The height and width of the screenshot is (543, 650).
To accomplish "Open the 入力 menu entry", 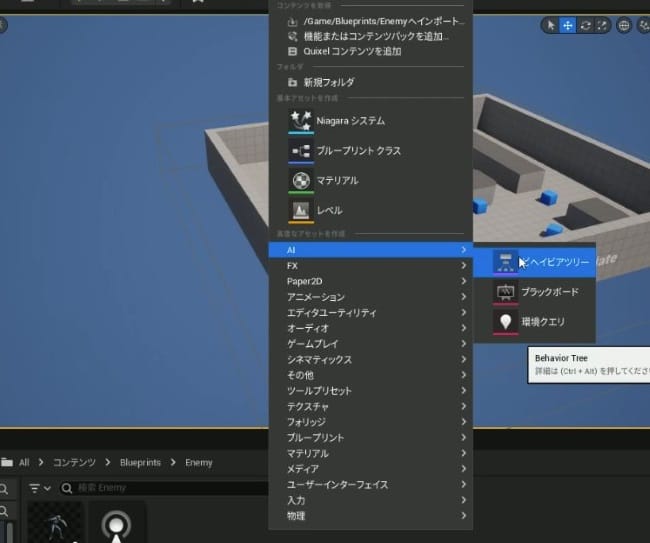I will coord(371,500).
